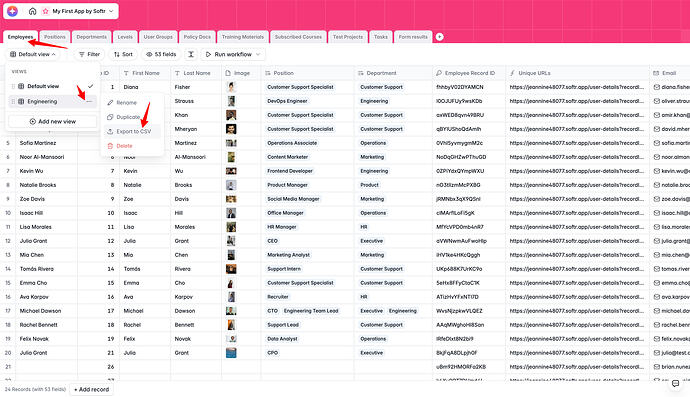Click the Social Media Manager position tag

(294, 199)
